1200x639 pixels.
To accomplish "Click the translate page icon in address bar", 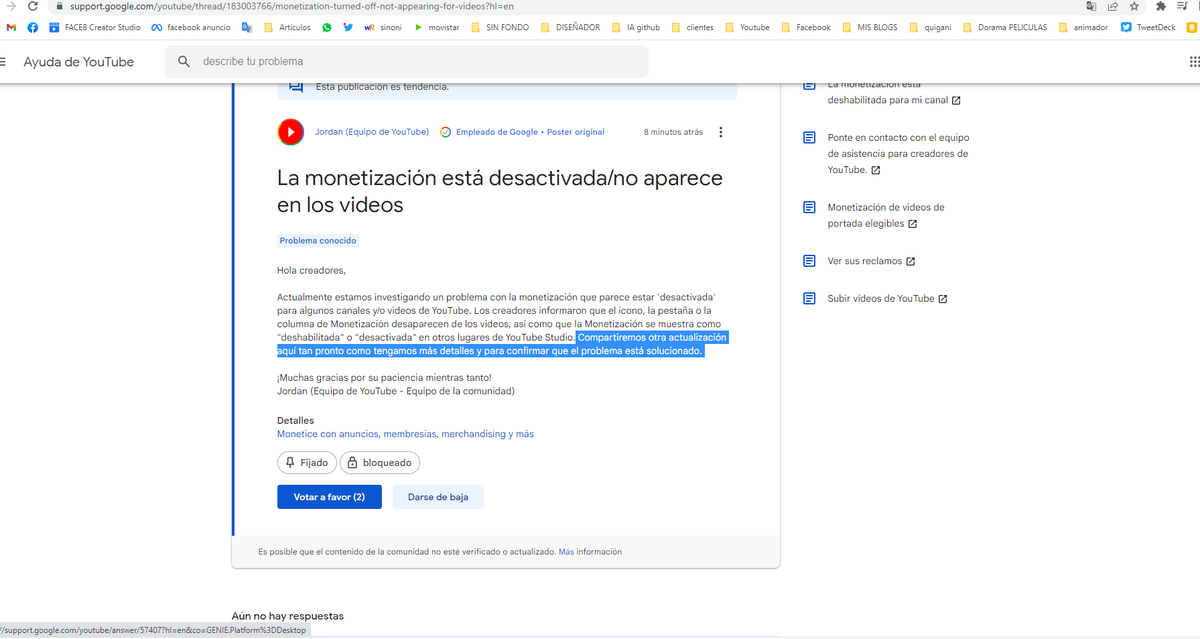I will pos(1091,7).
